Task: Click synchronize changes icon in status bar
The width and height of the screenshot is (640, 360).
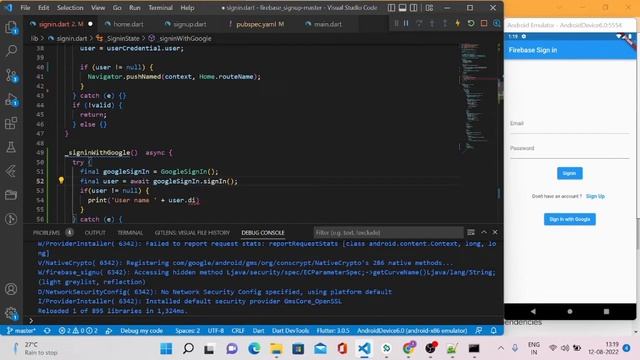Action: pyautogui.click(x=47, y=331)
